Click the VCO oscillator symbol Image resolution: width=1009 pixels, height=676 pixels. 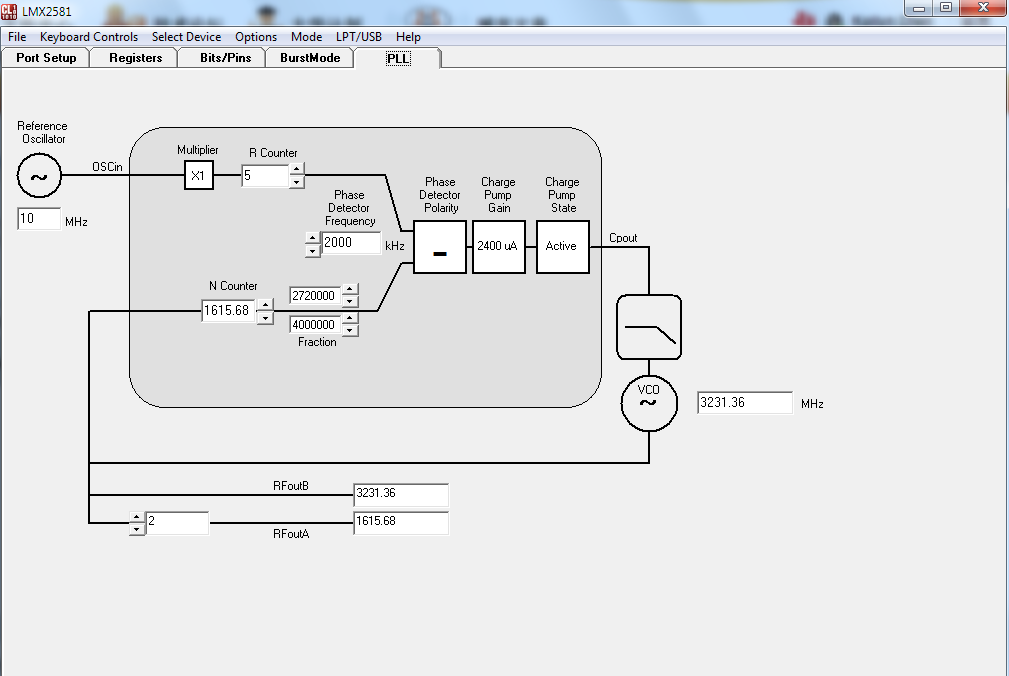(649, 403)
